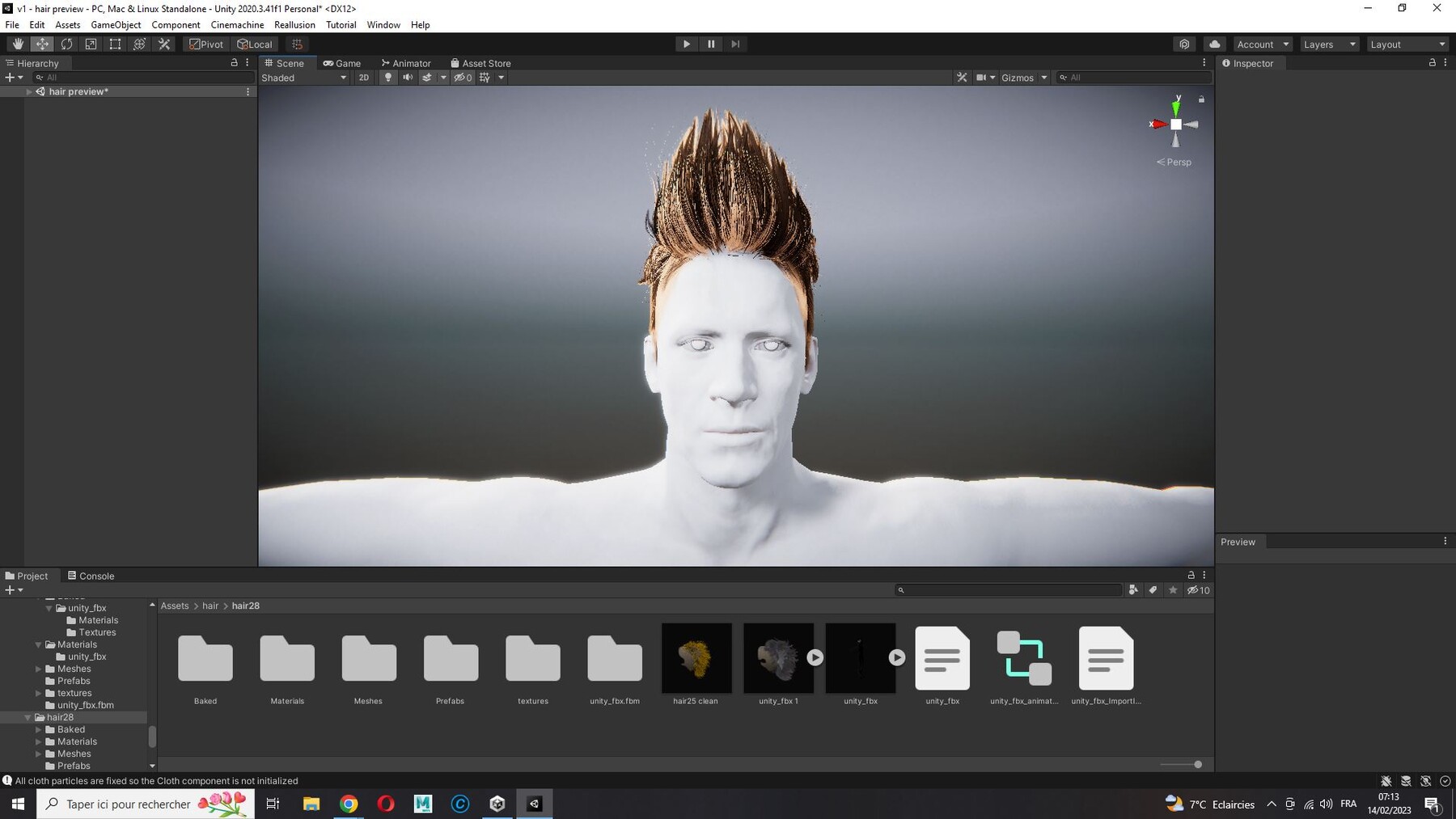Open the Layout dropdown
The width and height of the screenshot is (1456, 819).
[1407, 44]
